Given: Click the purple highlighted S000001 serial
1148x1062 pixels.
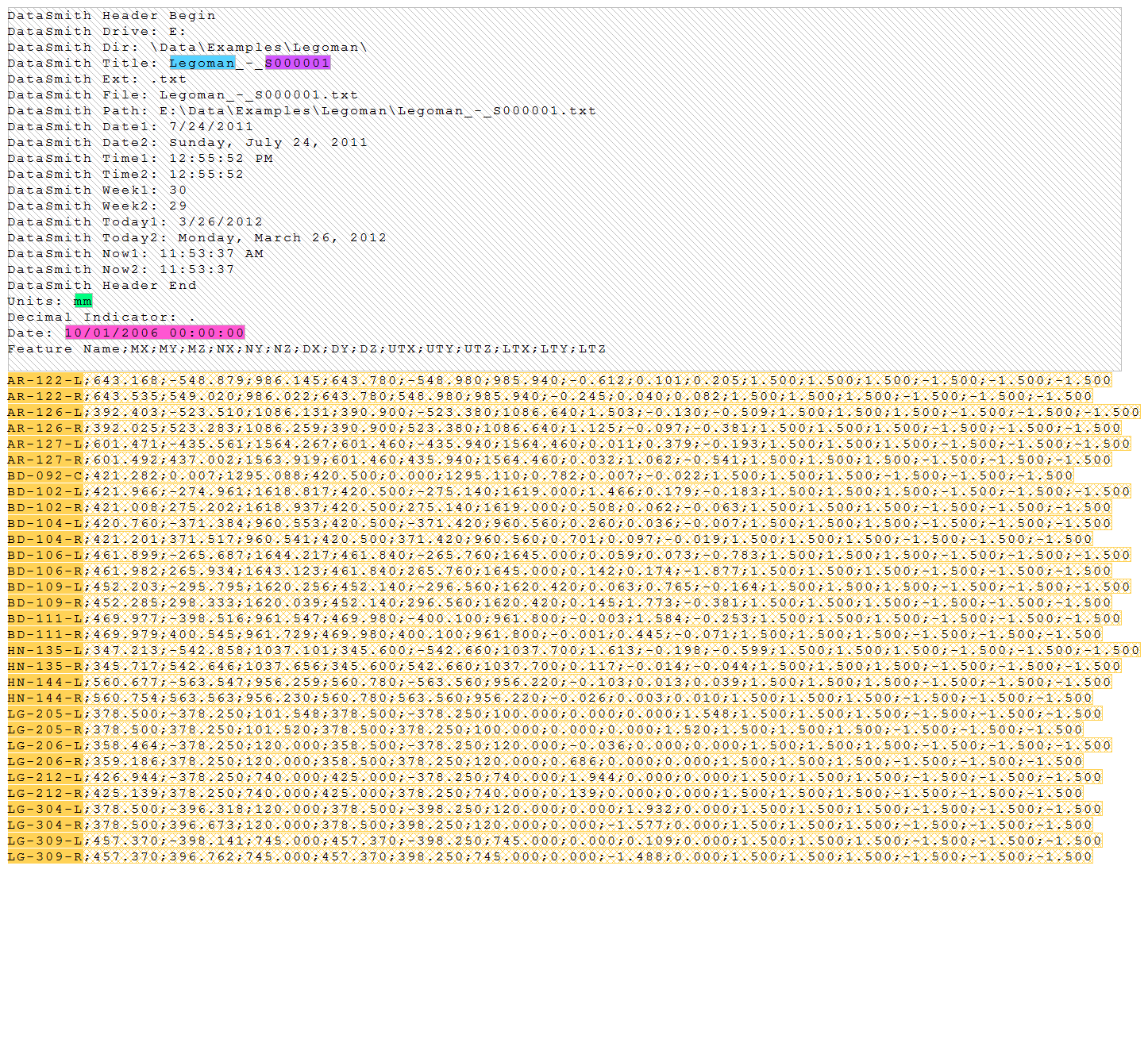Looking at the screenshot, I should click(297, 63).
